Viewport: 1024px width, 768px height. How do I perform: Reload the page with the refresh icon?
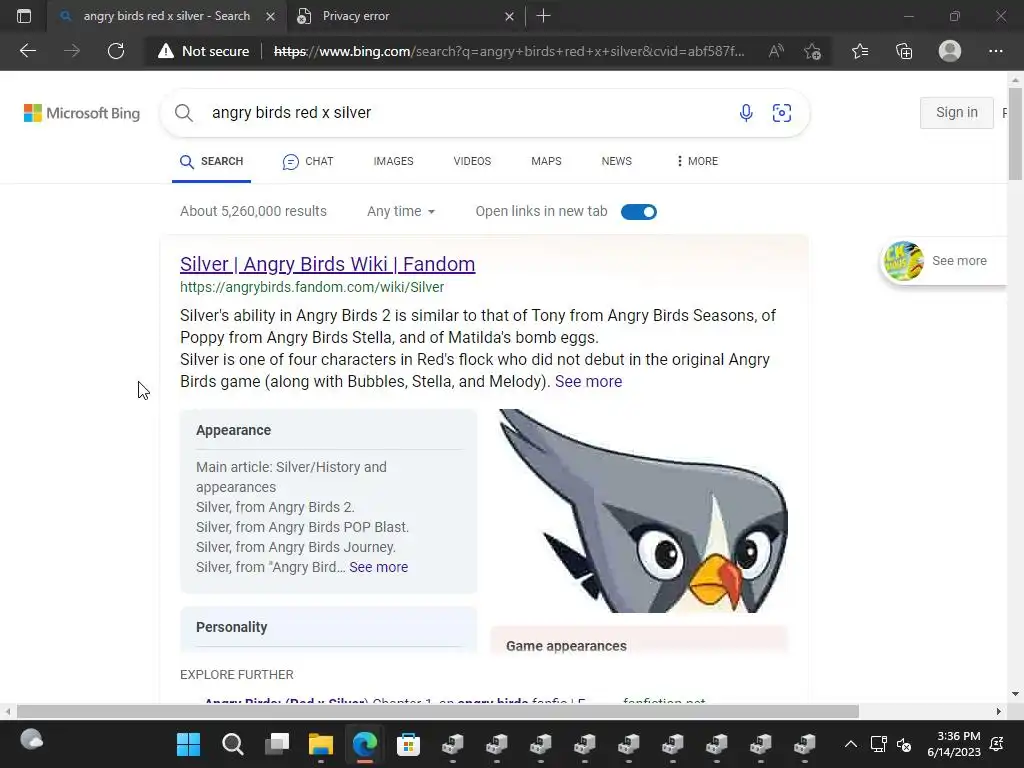pos(116,51)
